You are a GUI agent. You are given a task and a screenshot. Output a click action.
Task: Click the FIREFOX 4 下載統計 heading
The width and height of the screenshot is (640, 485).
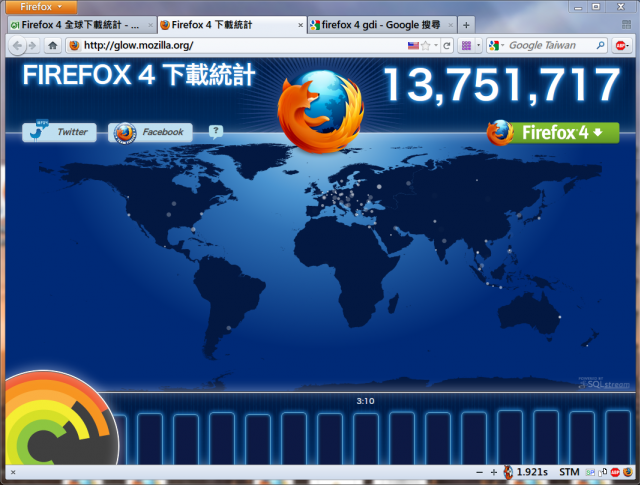click(139, 75)
